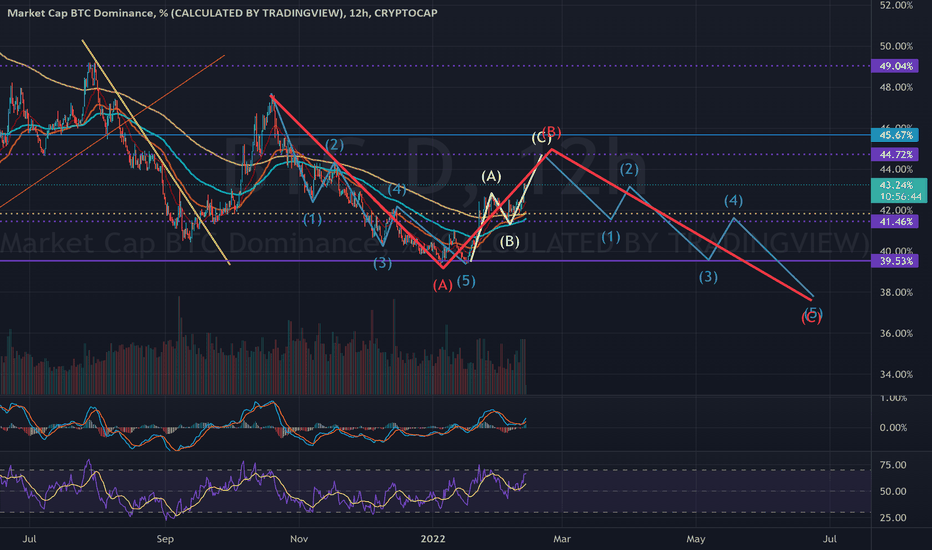This screenshot has width=932, height=550.
Task: Click projected blue (4) label after May
Action: pos(733,200)
